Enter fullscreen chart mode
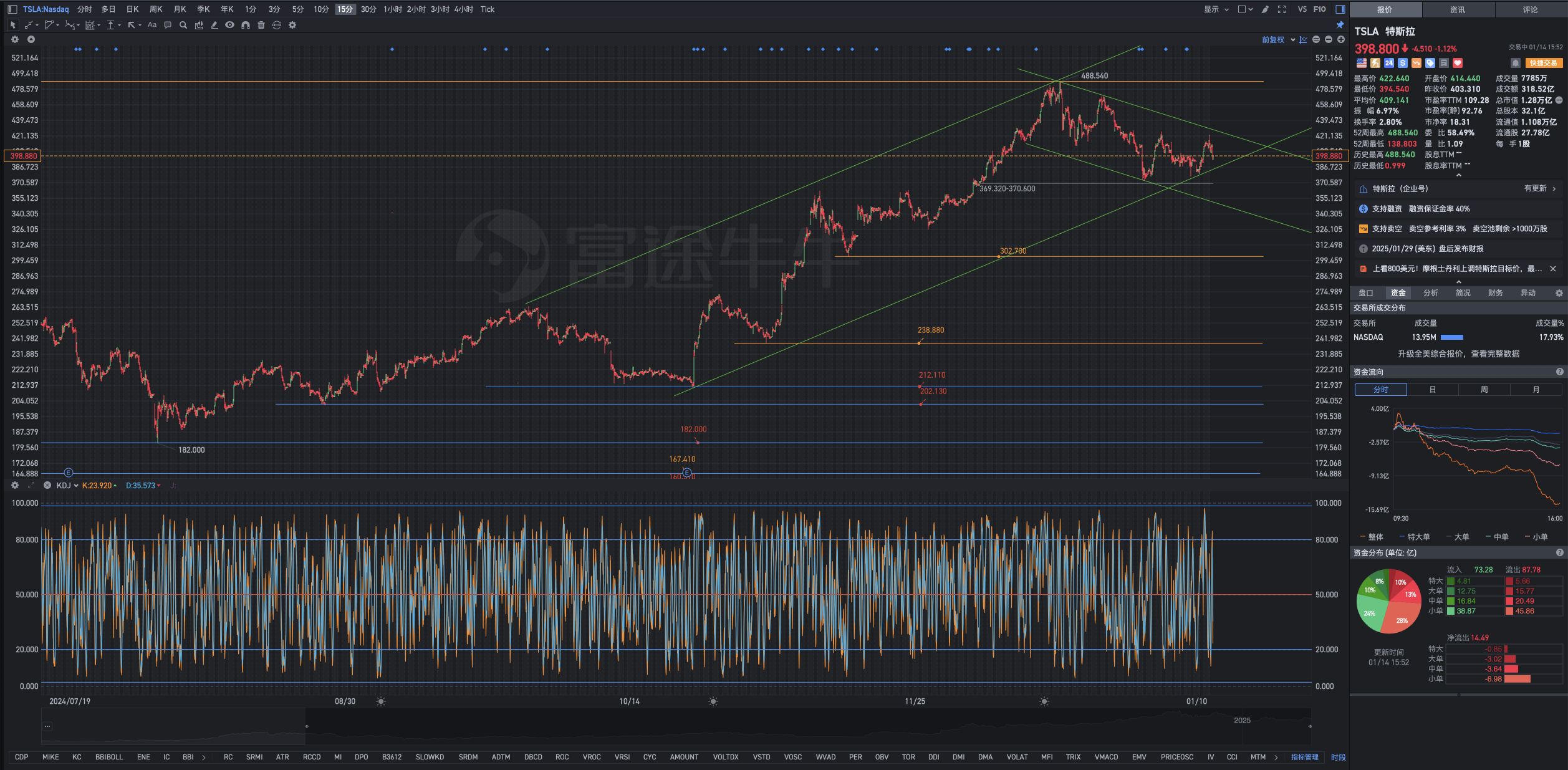 coord(1282,9)
